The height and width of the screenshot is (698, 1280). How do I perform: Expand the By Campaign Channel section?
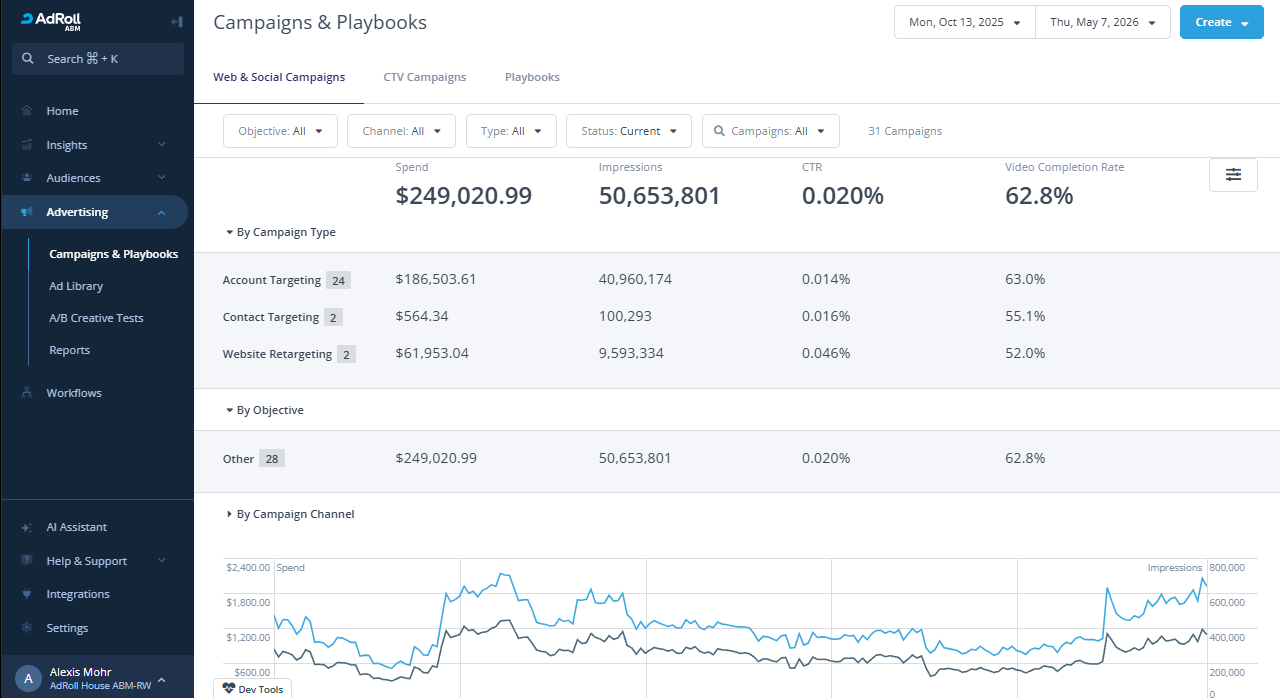[x=290, y=514]
